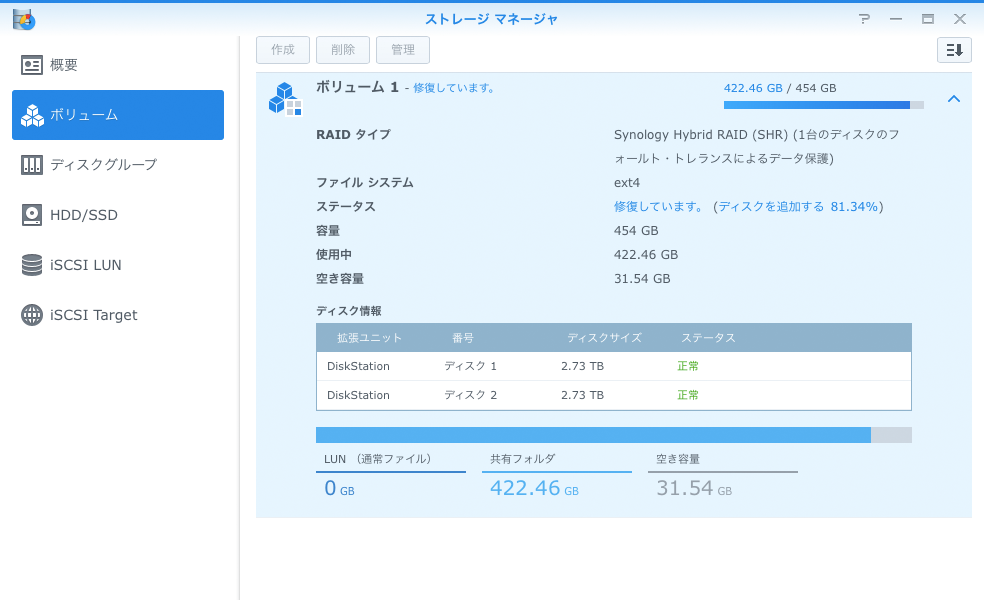Click the large volume allocation bar
984x600 pixels.
point(614,435)
